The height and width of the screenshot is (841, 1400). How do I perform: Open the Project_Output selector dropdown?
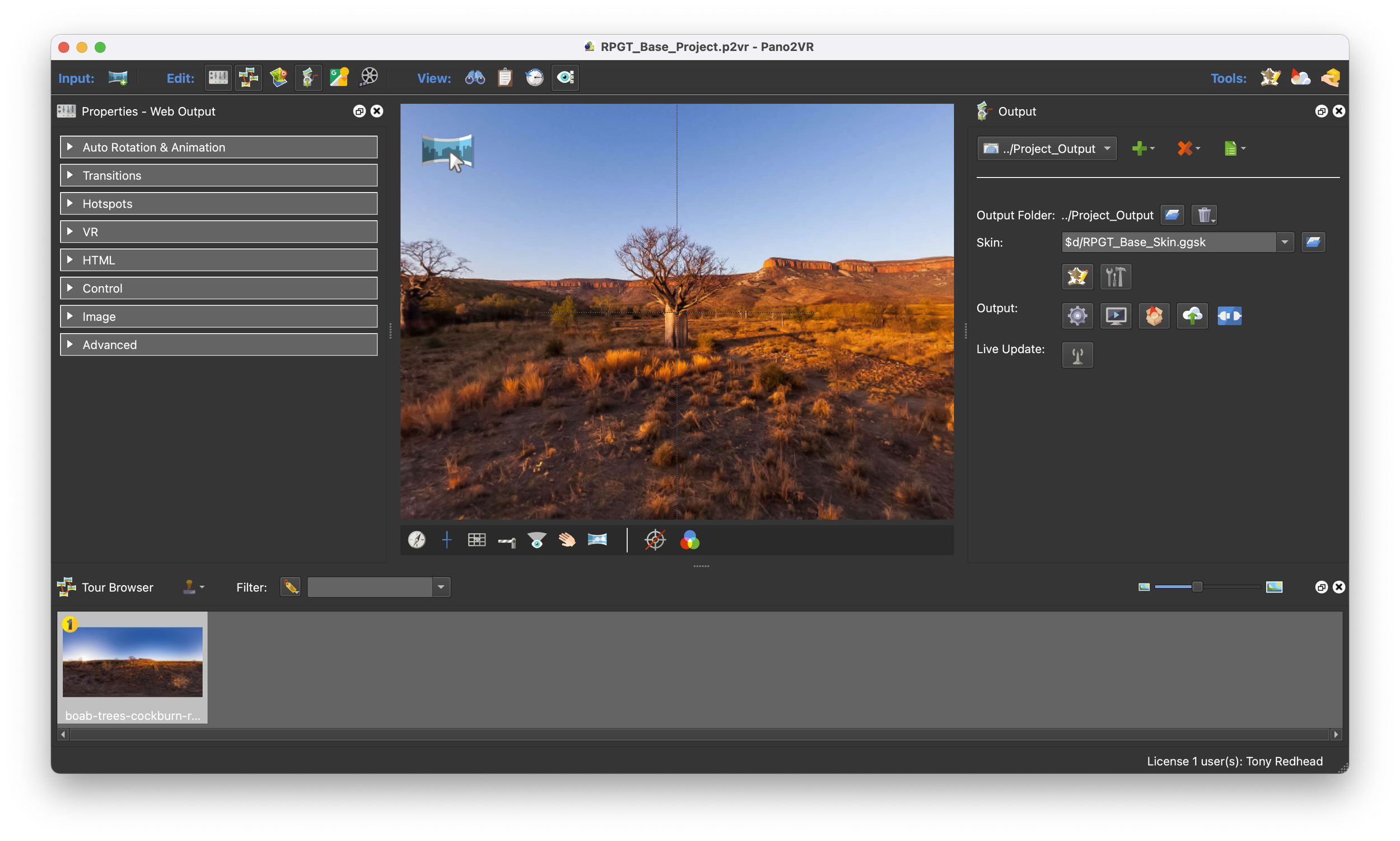pos(1046,148)
